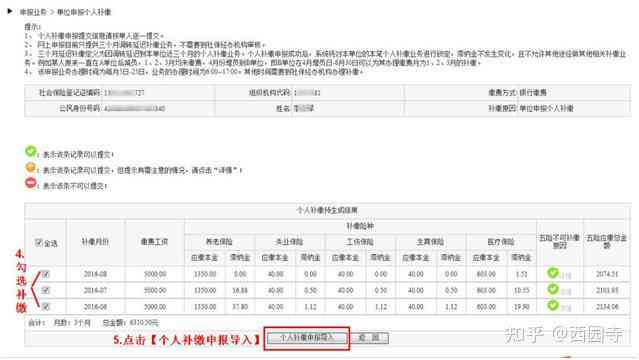The image size is (639, 360).
Task: Toggle the 全选 select-all checkbox
Action: tap(38, 243)
